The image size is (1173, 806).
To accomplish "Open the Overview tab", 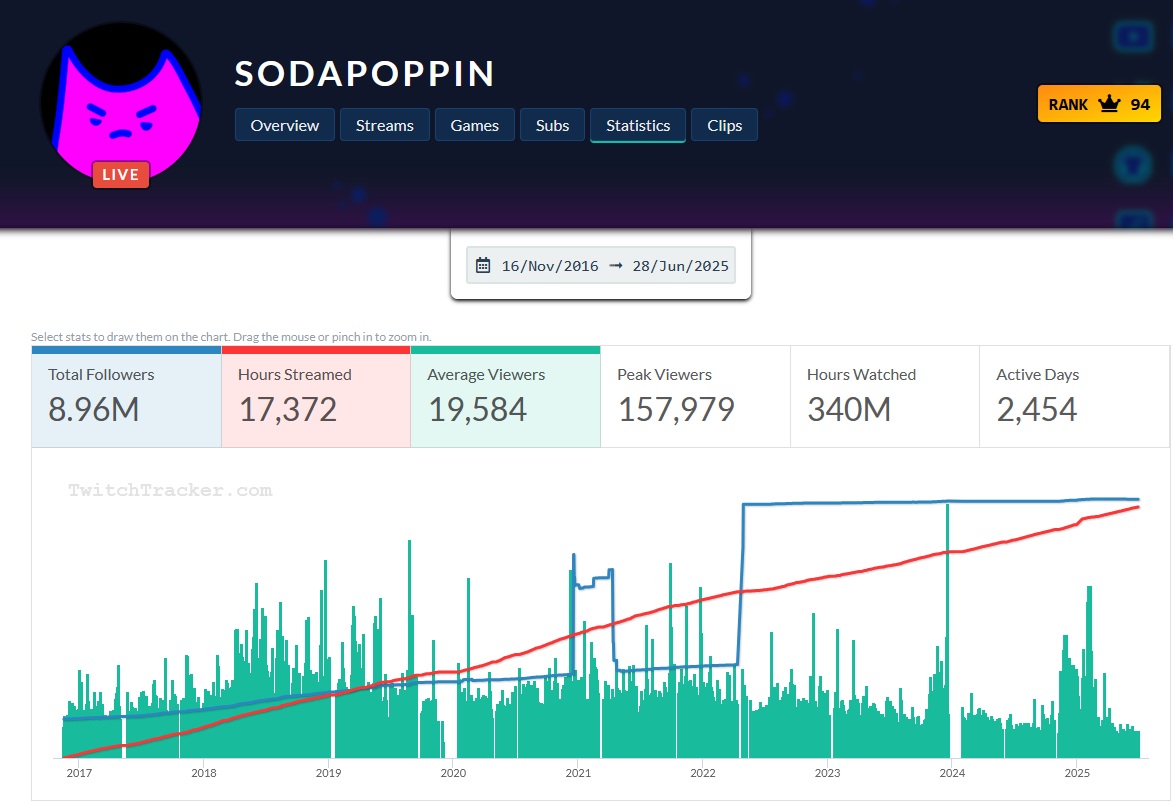I will coord(284,125).
